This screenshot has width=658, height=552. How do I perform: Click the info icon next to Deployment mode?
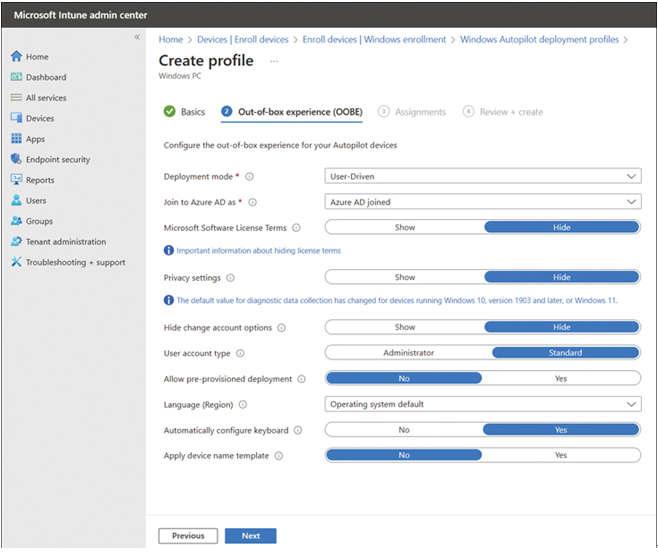pyautogui.click(x=249, y=177)
